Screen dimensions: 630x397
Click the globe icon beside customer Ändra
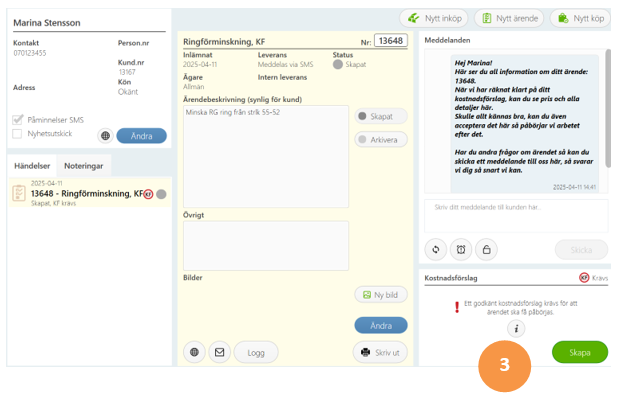pyautogui.click(x=105, y=136)
